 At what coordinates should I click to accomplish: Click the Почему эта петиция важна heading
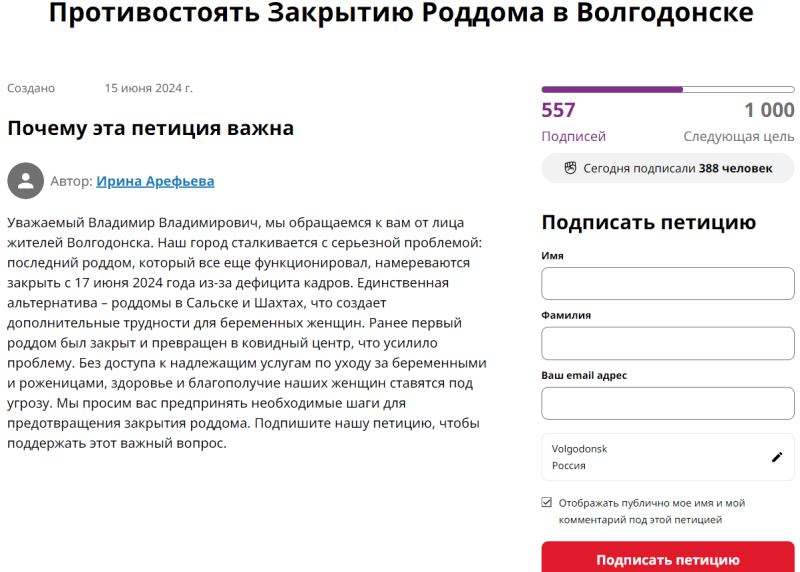pyautogui.click(x=151, y=128)
